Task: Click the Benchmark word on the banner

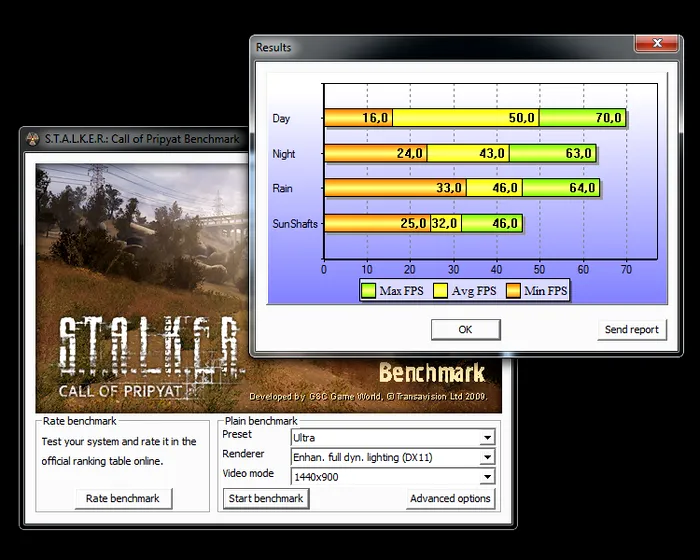Action: click(432, 372)
